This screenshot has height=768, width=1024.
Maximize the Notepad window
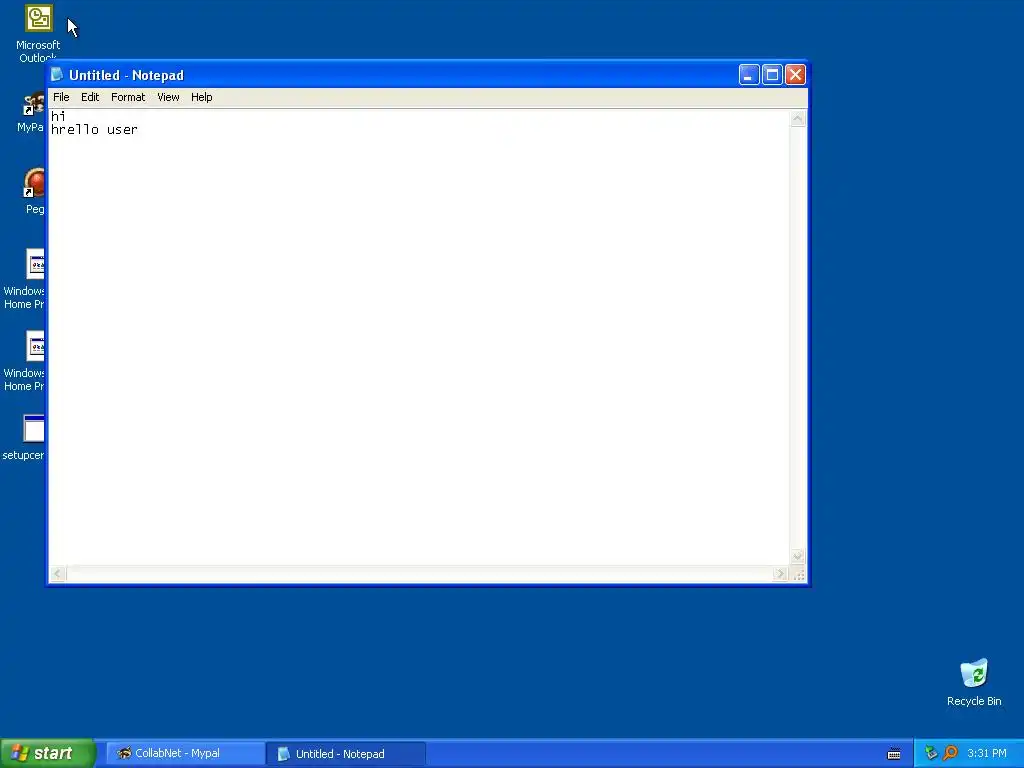coord(772,74)
